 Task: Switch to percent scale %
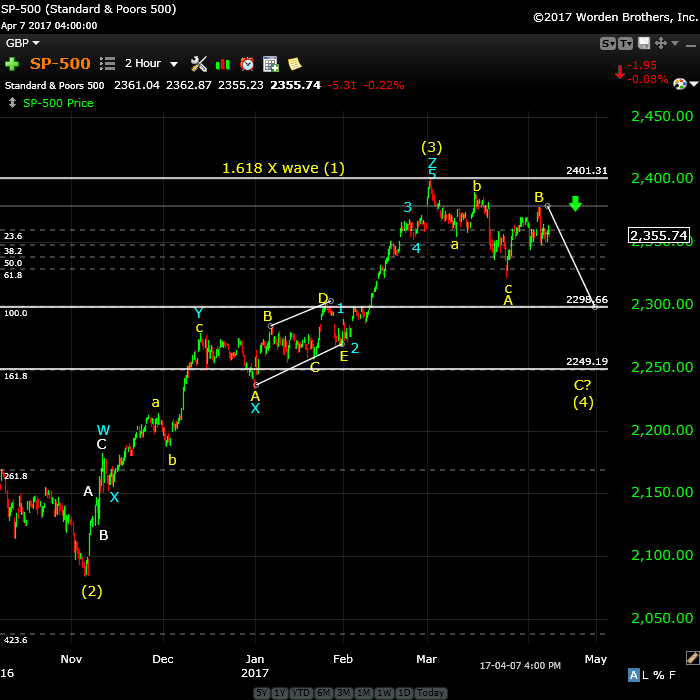click(659, 675)
